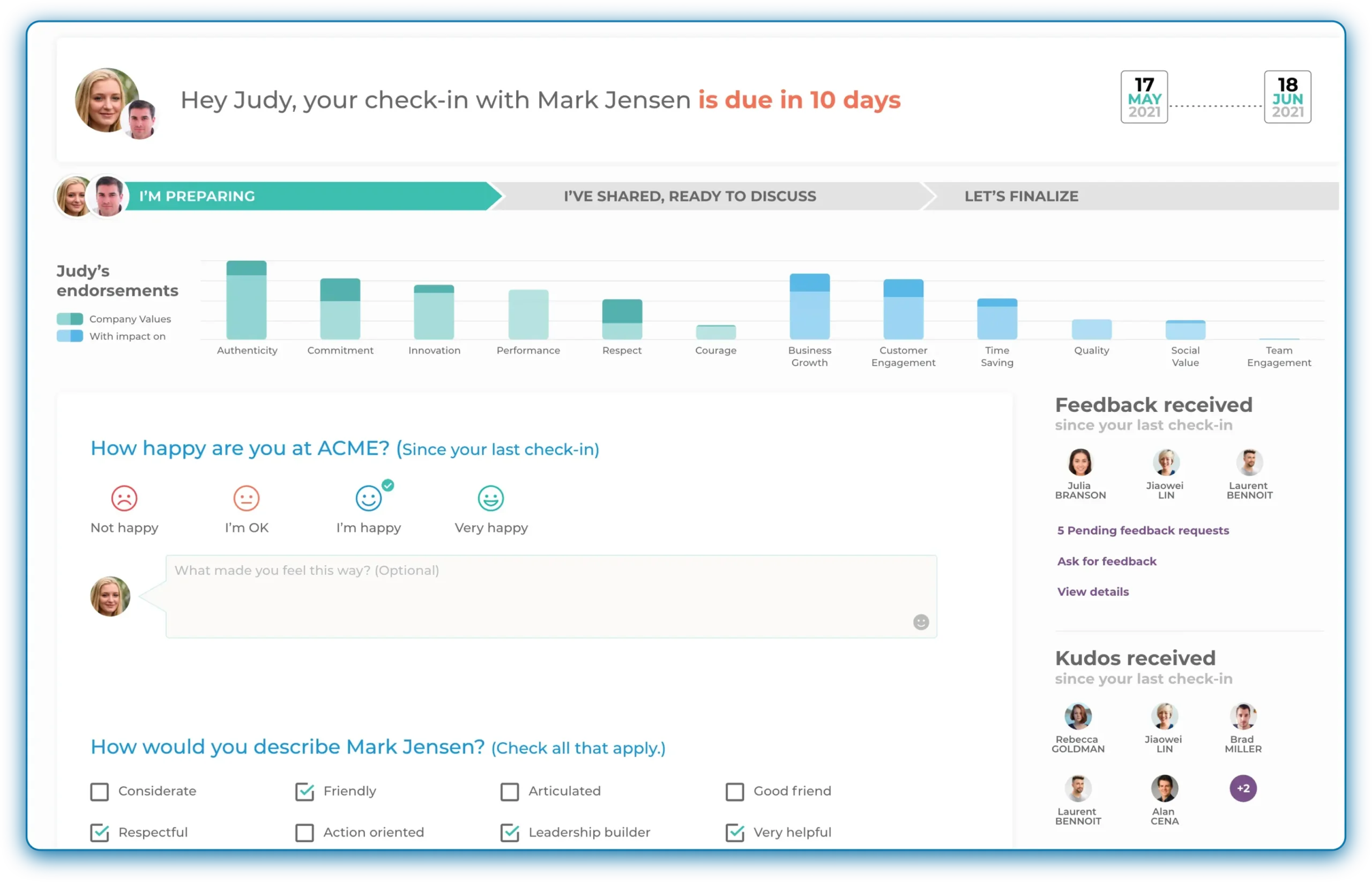Uncheck the 'Friendly' checkbox
The image size is (1372, 882).
pos(304,791)
